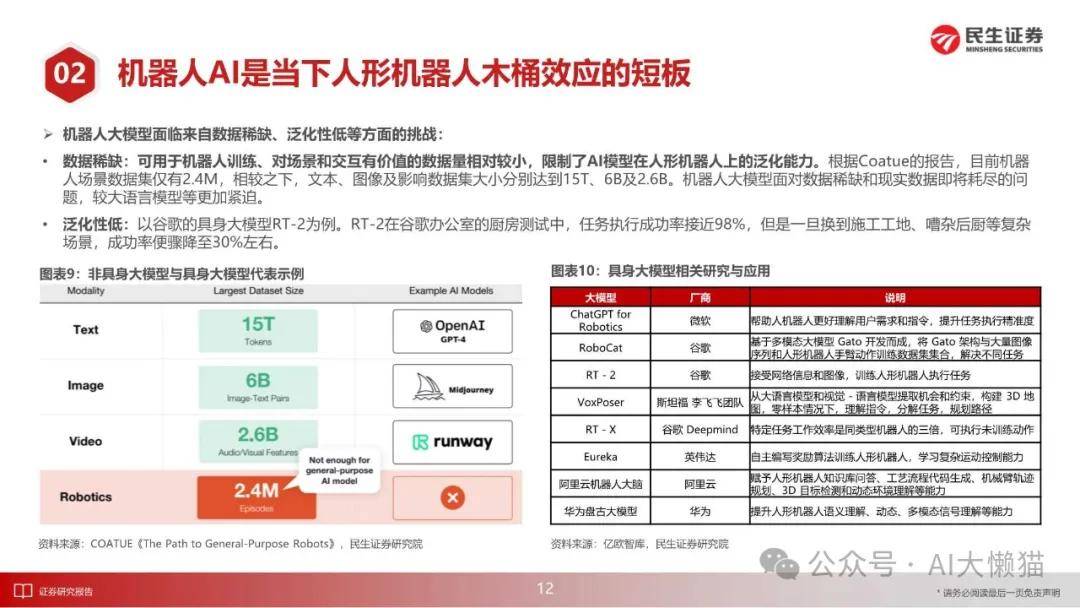1080x608 pixels.
Task: Select the 证券研究报告 footer label
Action: 65,591
